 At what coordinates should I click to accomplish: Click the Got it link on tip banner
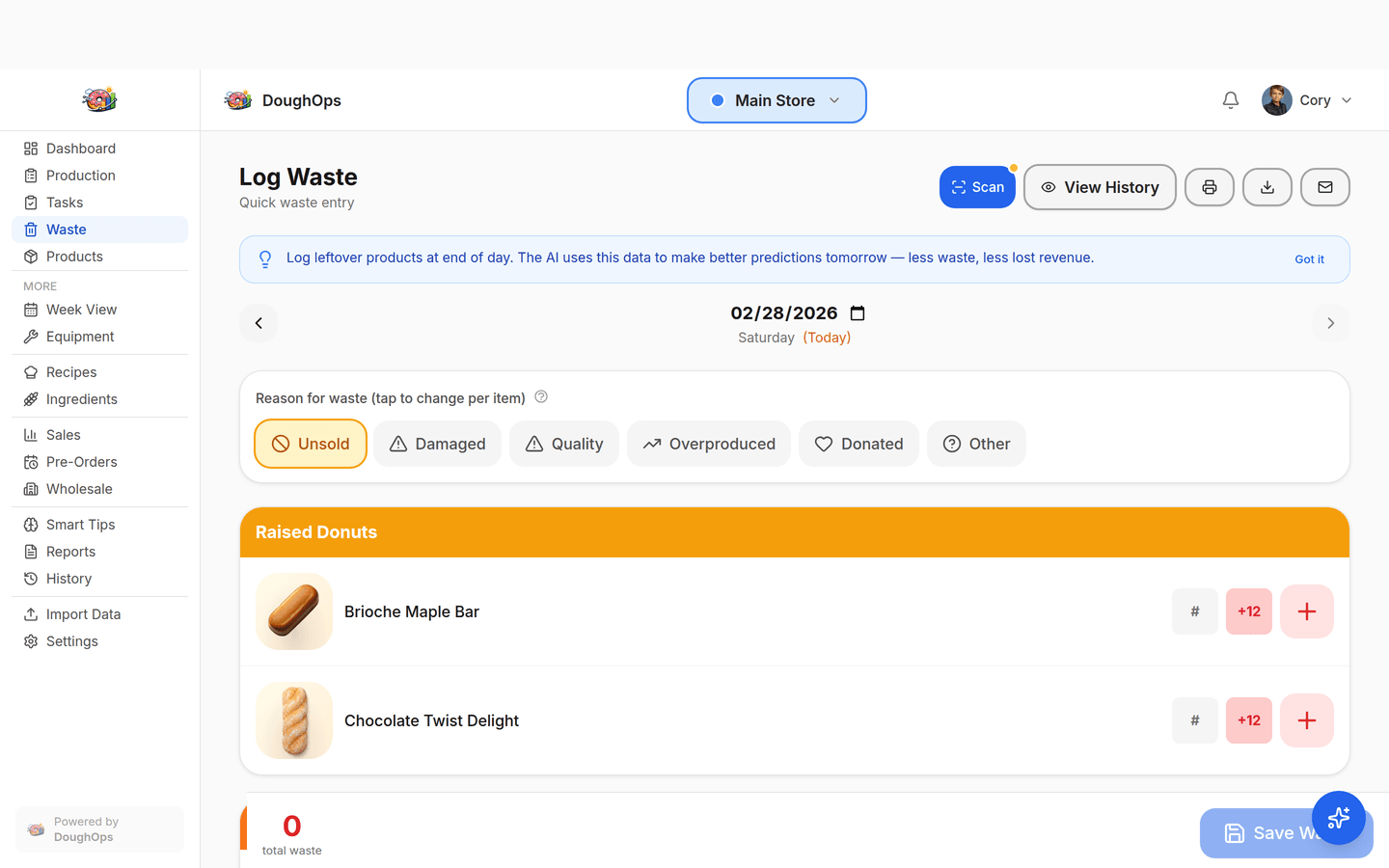[x=1309, y=258]
